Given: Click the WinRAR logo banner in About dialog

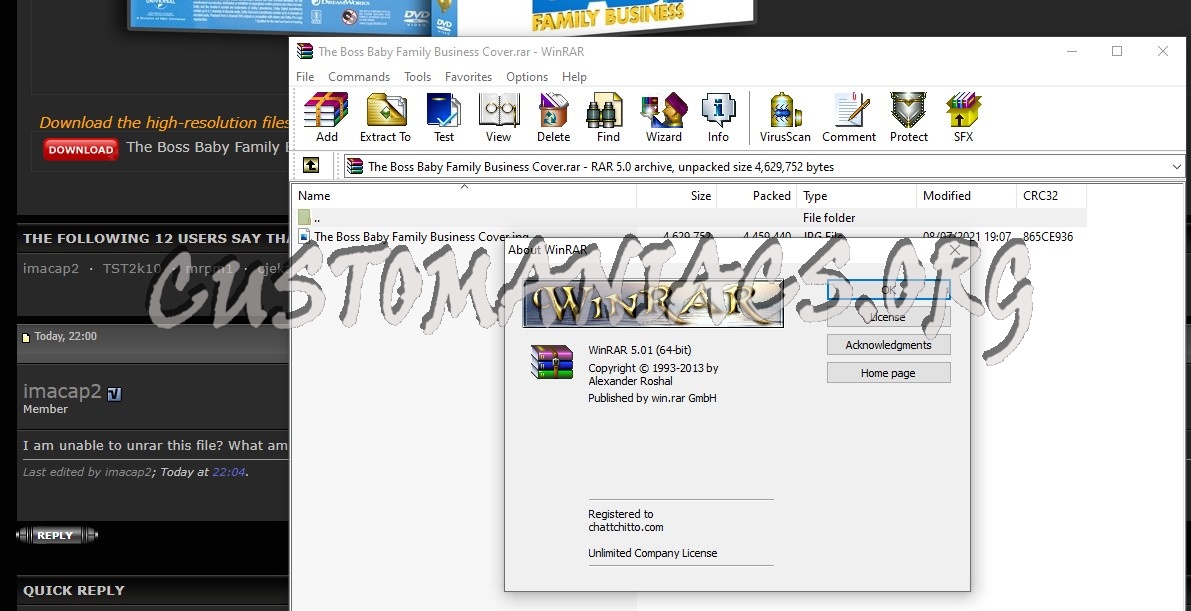Looking at the screenshot, I should point(653,303).
